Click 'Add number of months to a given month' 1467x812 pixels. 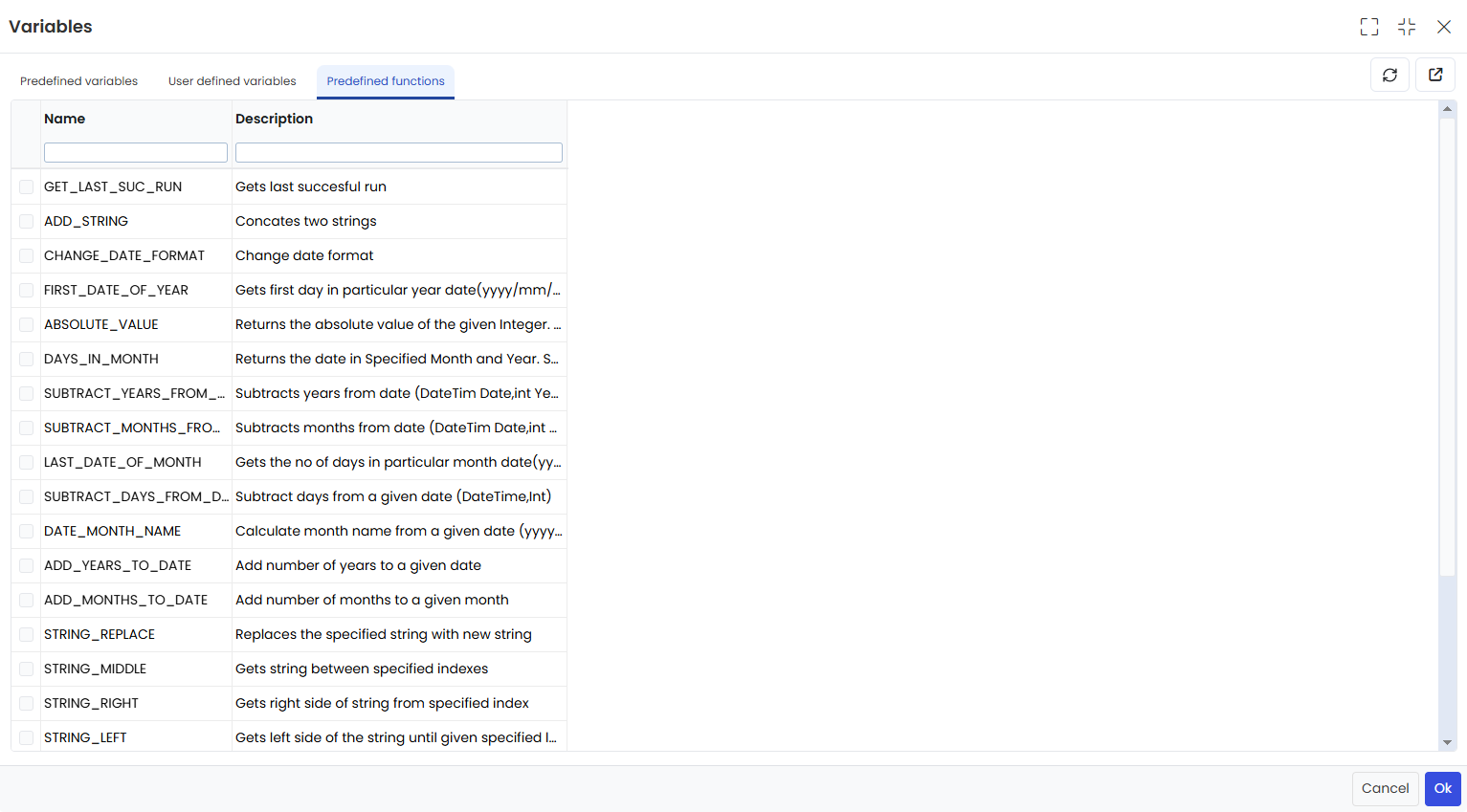[x=372, y=601]
